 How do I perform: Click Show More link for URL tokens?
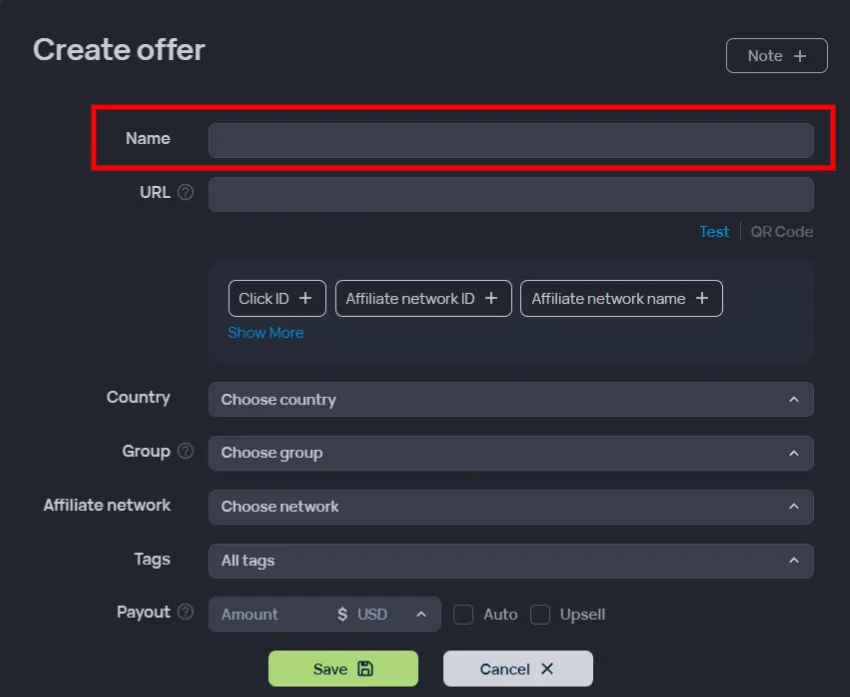266,333
